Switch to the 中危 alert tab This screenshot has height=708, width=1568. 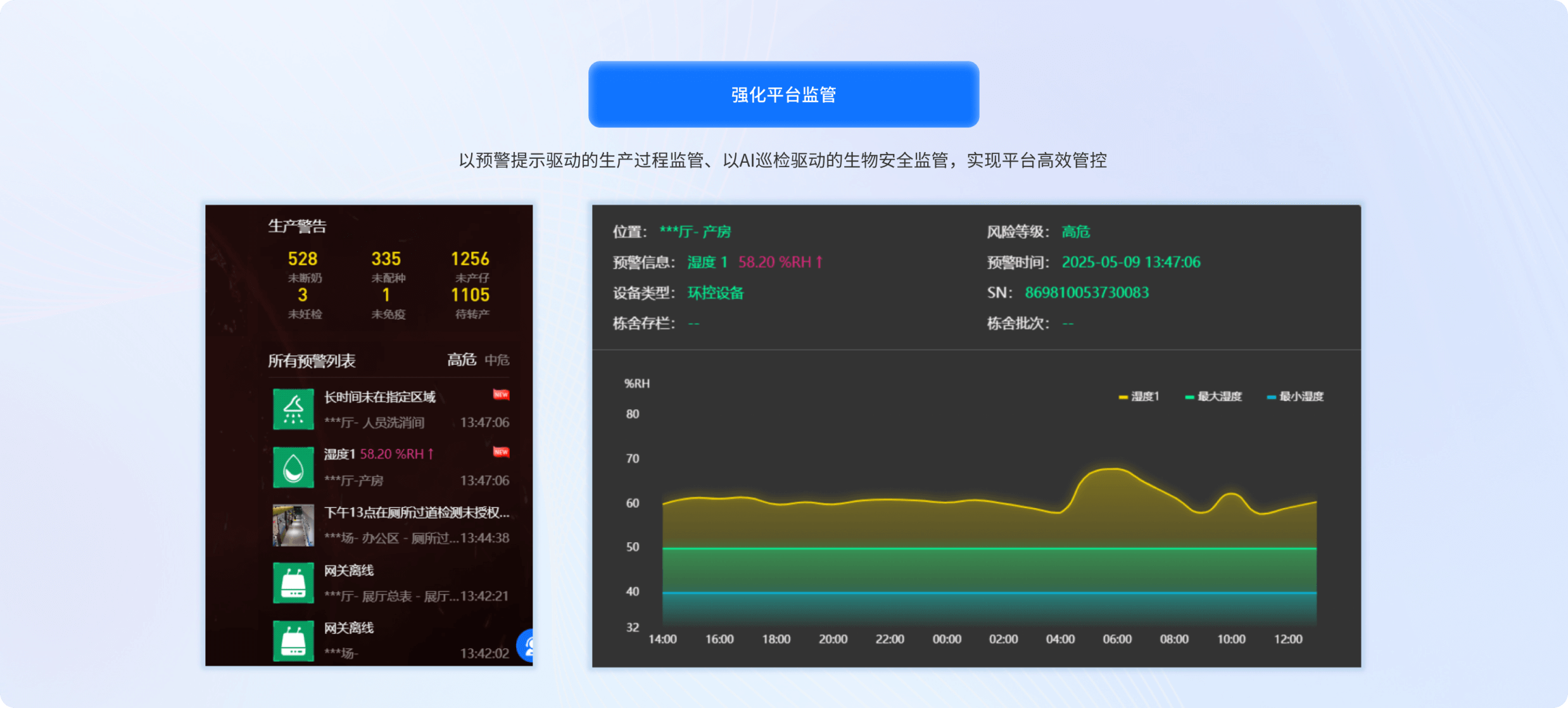pyautogui.click(x=497, y=360)
